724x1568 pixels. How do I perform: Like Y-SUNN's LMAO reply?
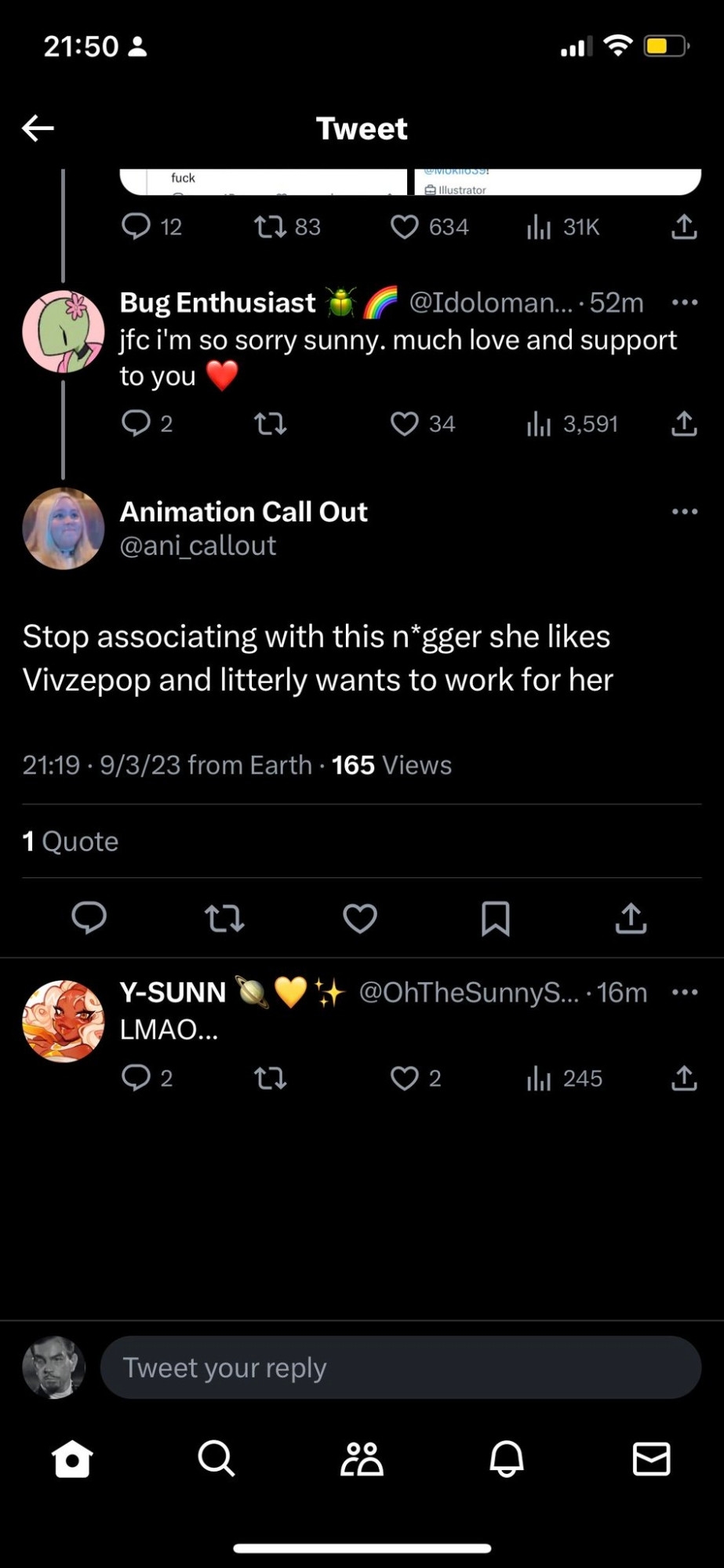pos(405,1079)
